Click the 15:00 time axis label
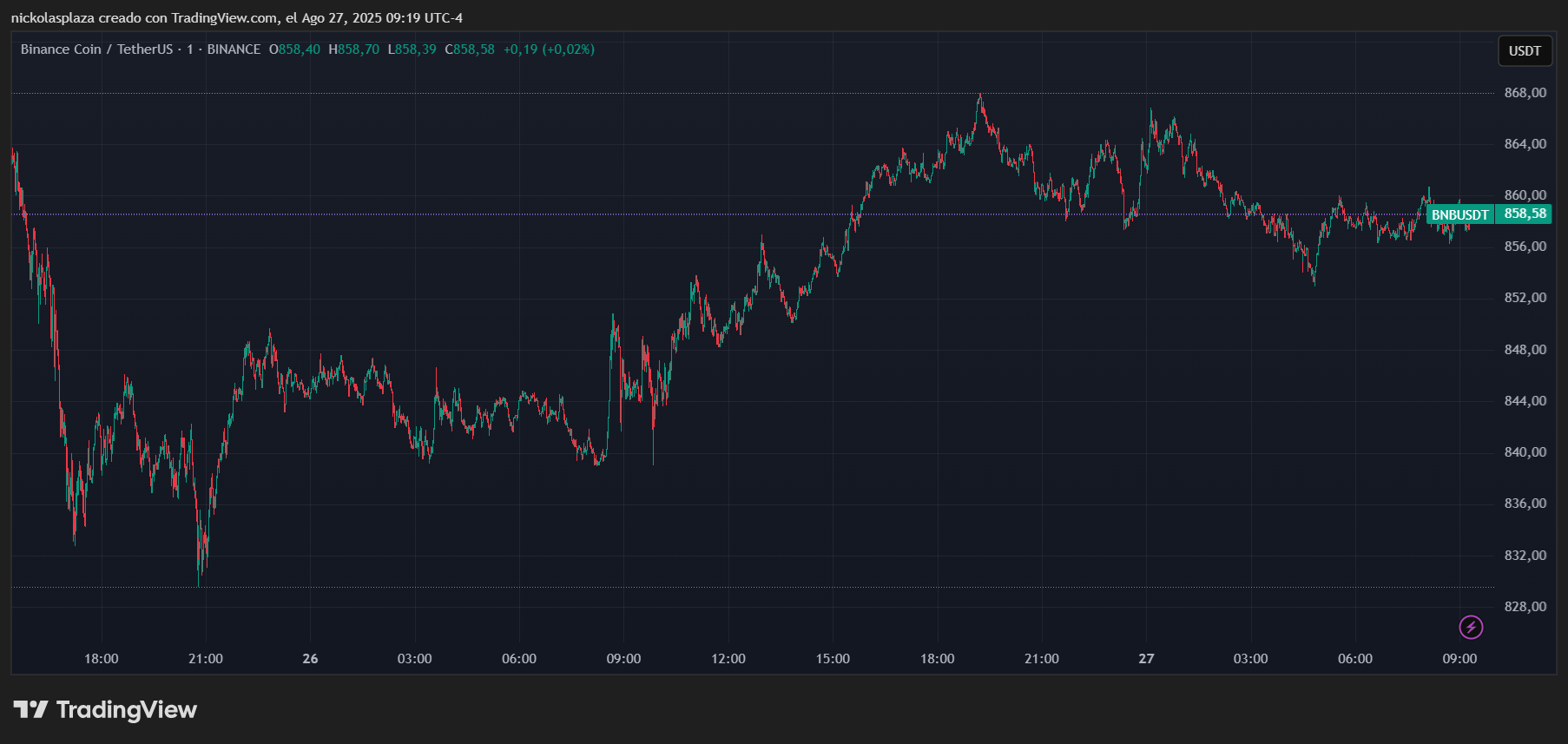 pyautogui.click(x=833, y=659)
